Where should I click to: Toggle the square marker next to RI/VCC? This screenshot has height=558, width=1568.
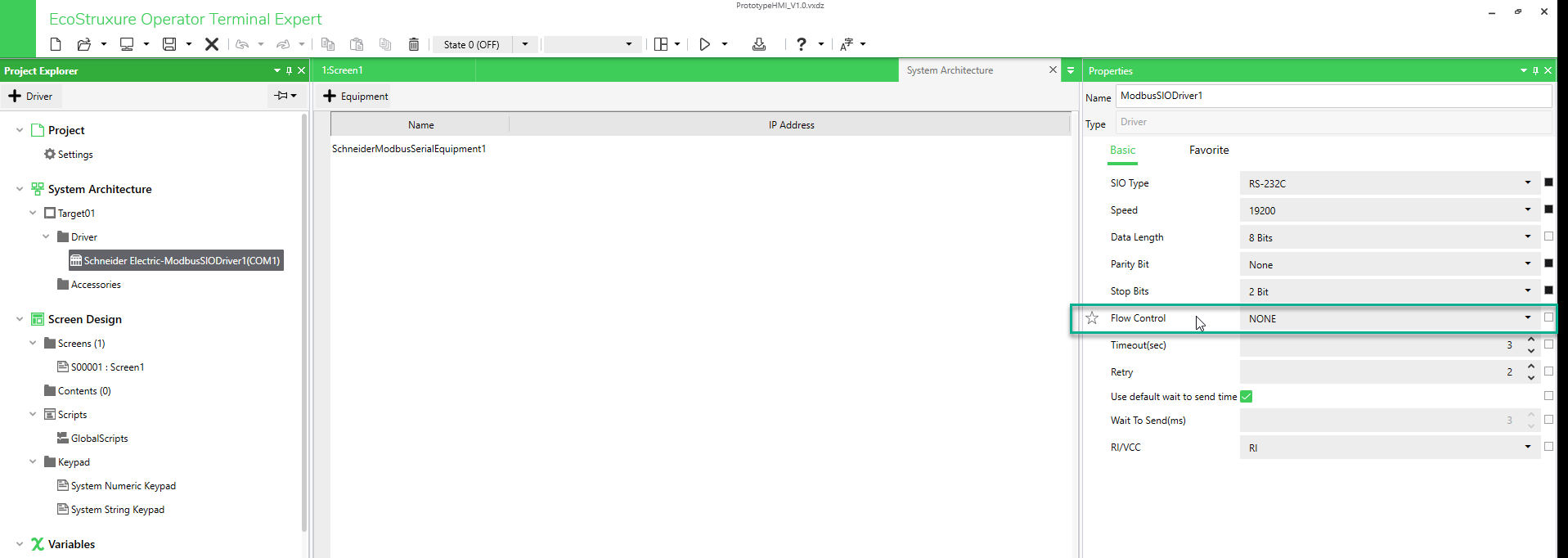[x=1548, y=447]
